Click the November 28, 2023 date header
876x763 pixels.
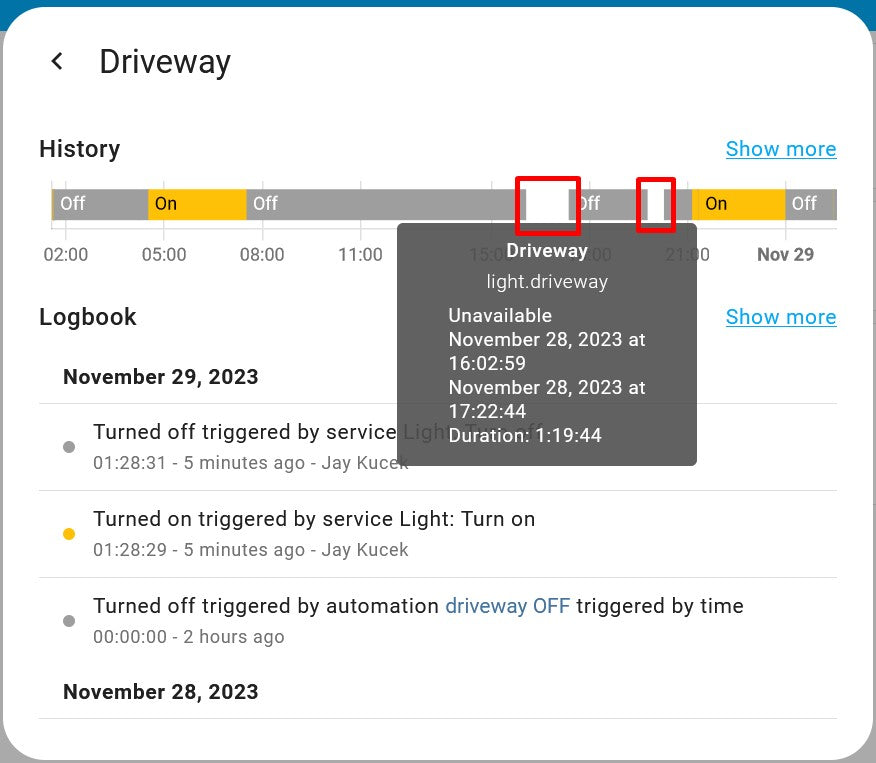pos(160,692)
